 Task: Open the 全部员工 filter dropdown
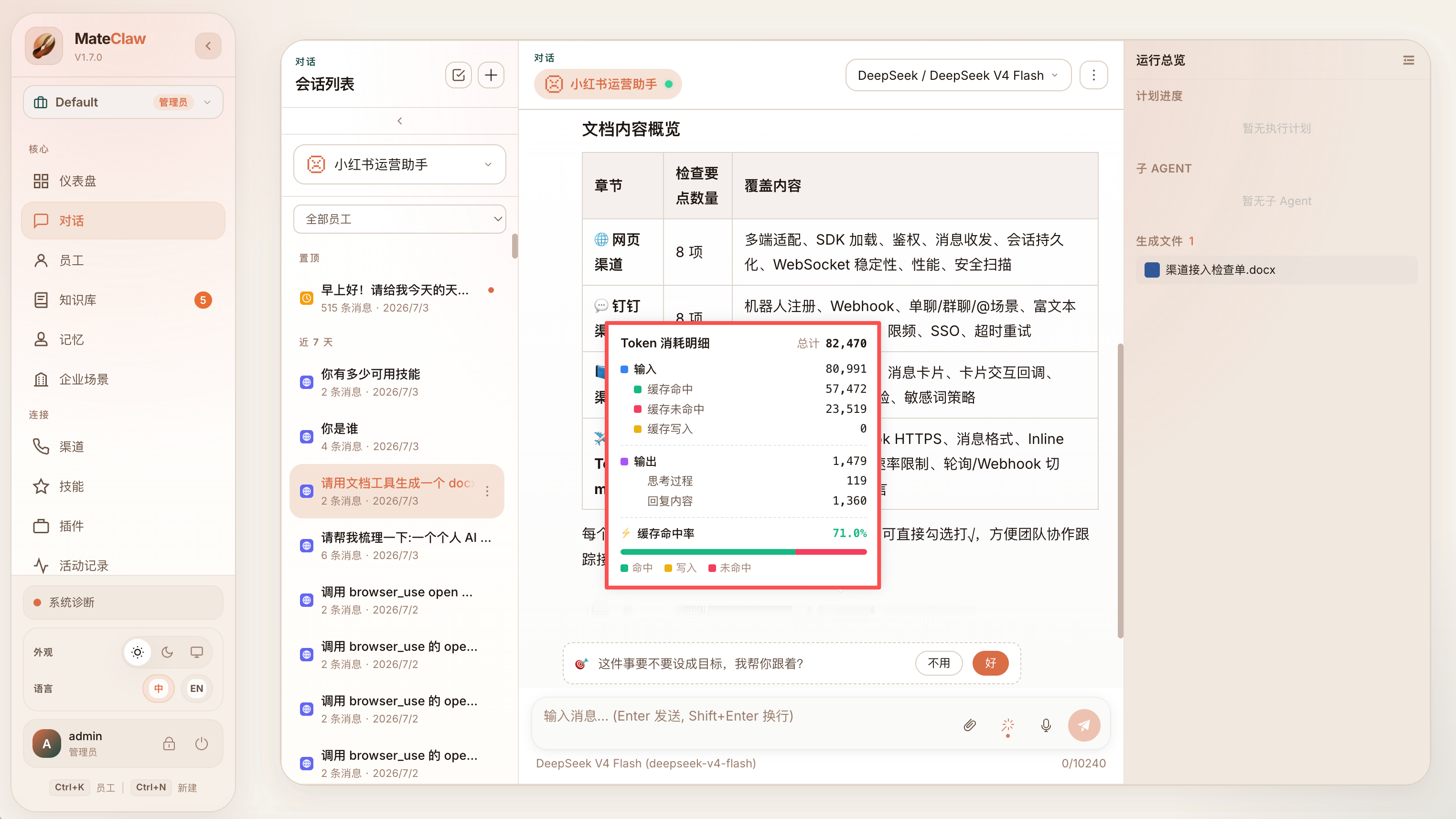coord(400,219)
